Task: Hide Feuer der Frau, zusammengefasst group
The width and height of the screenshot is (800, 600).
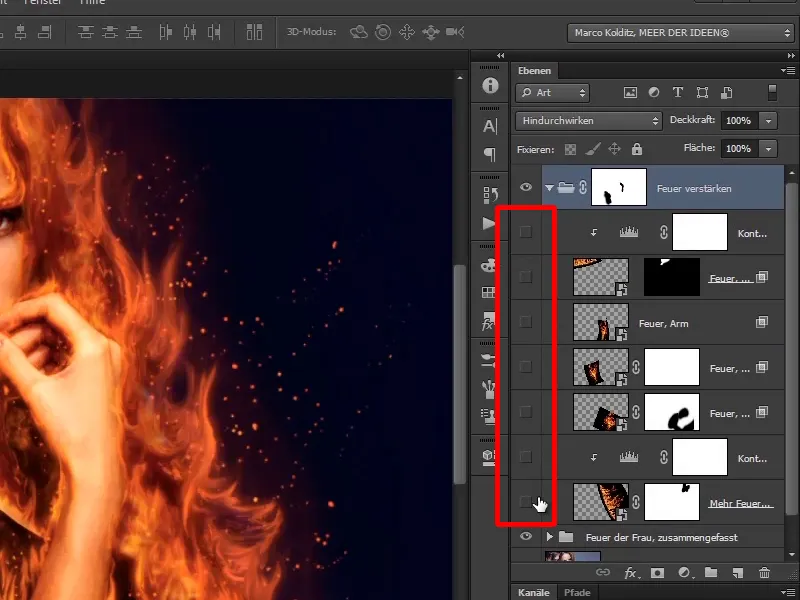Action: tap(526, 537)
